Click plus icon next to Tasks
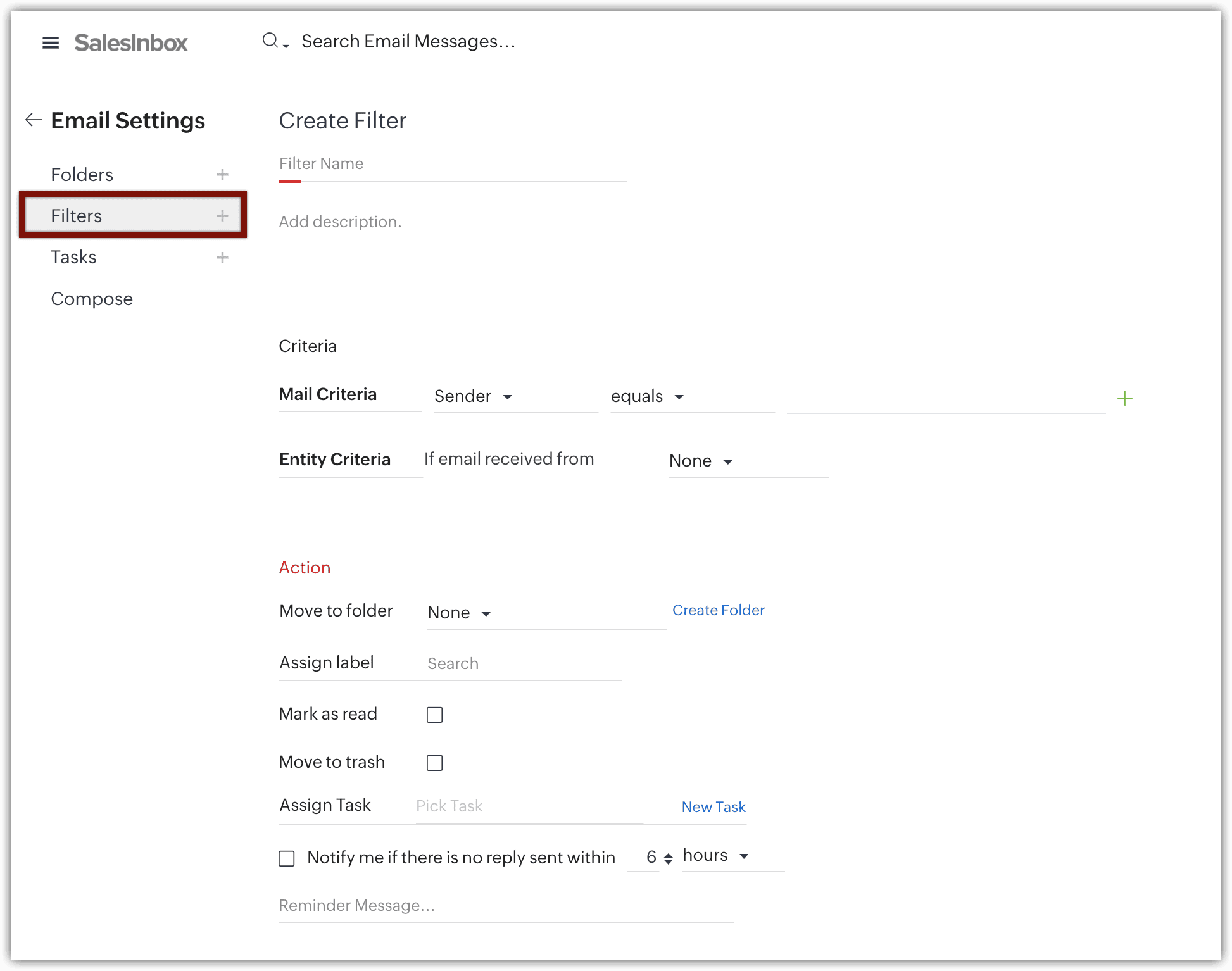1232x971 pixels. [222, 257]
